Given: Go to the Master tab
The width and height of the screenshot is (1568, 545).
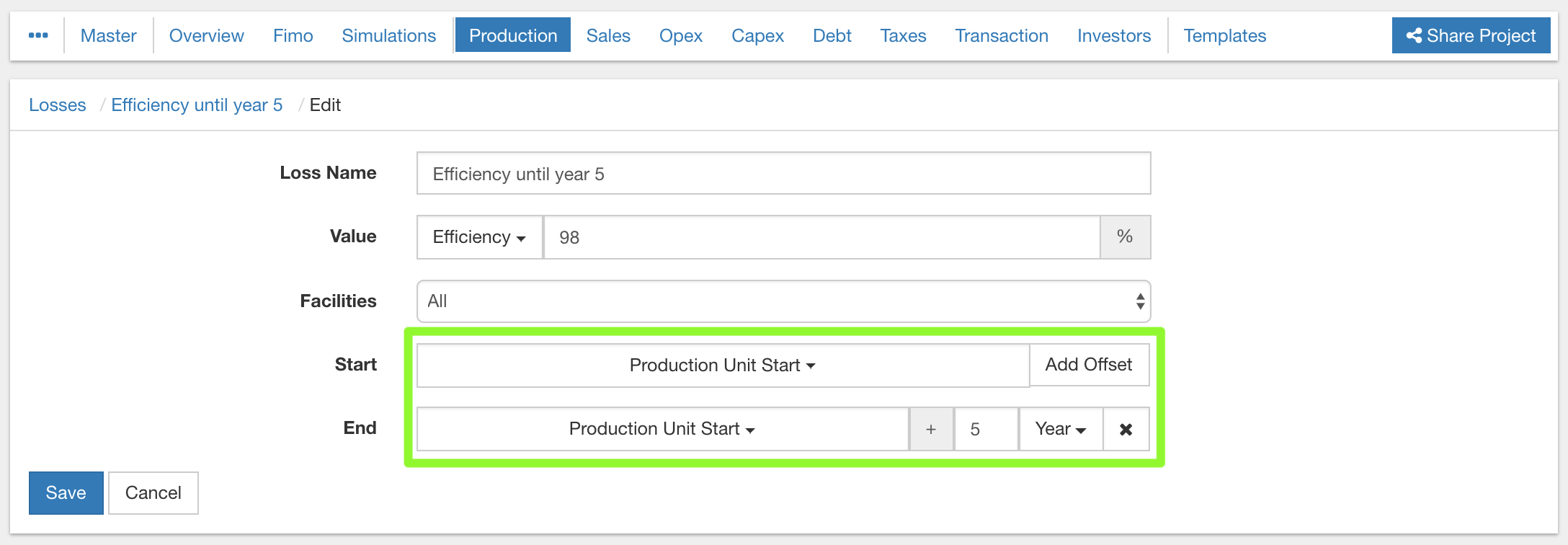Looking at the screenshot, I should click(x=108, y=35).
